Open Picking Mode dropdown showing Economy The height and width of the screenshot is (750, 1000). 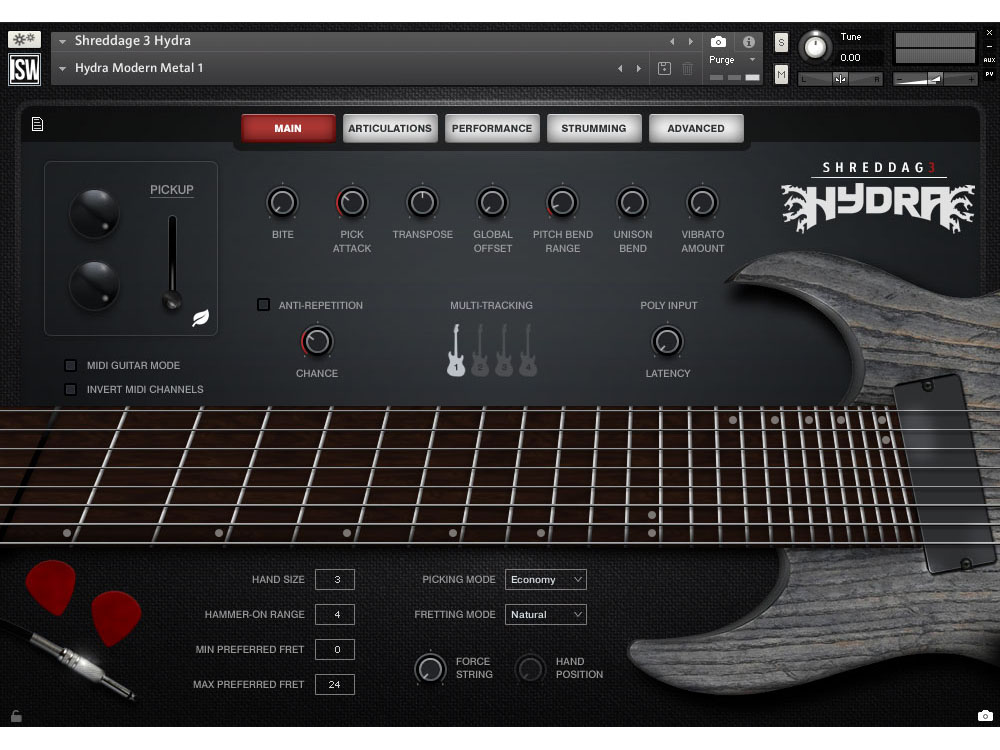tap(545, 579)
